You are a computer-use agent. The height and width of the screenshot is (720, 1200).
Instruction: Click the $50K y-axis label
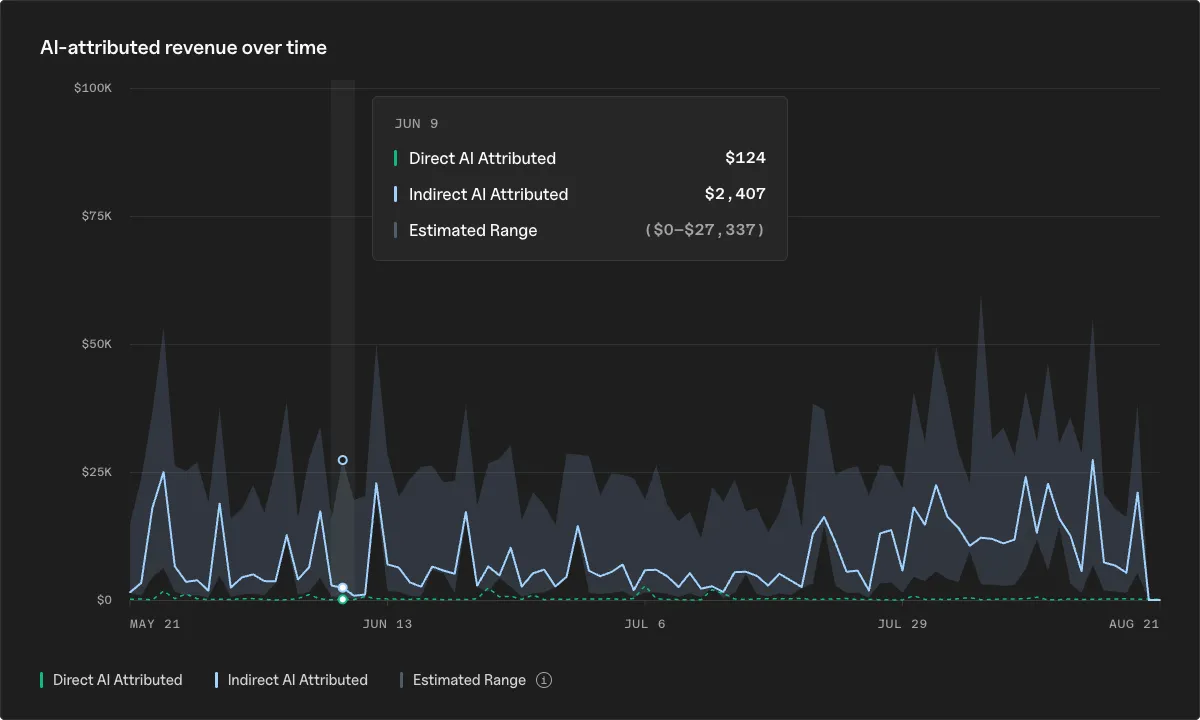(x=96, y=344)
